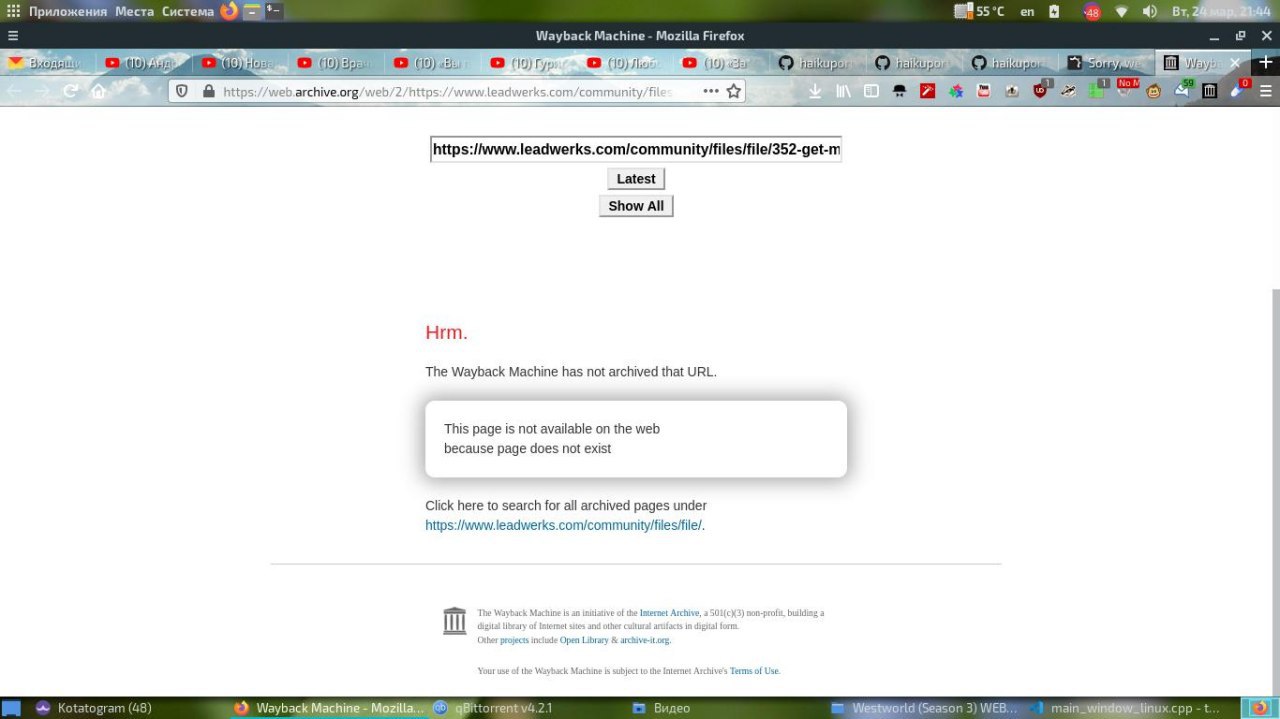Open terminal launcher in top panel
Viewport: 1280px width, 719px height.
coord(274,11)
